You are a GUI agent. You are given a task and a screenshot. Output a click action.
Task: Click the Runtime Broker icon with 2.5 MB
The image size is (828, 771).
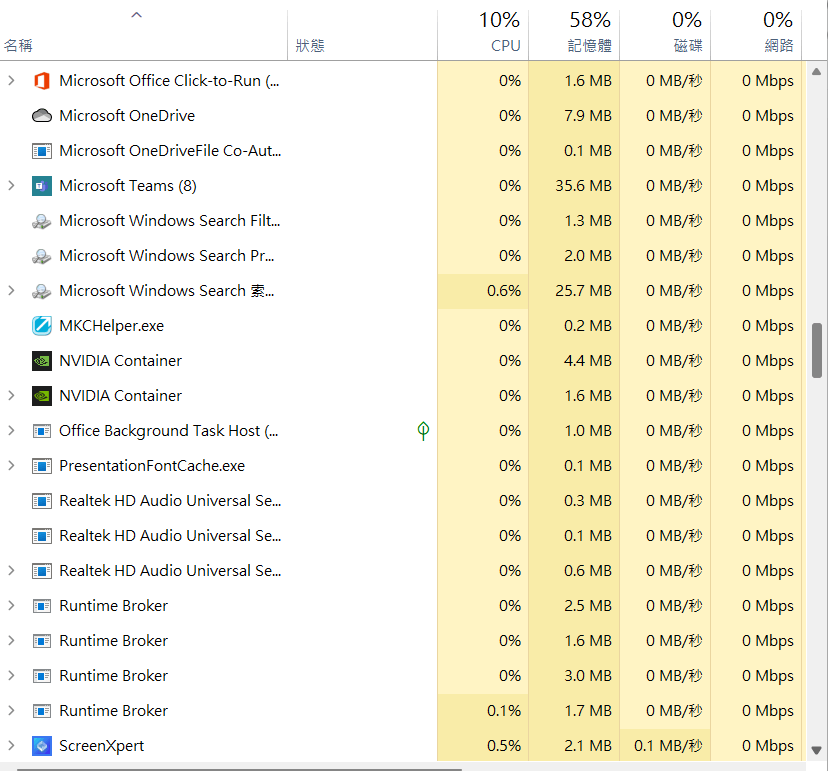click(42, 606)
